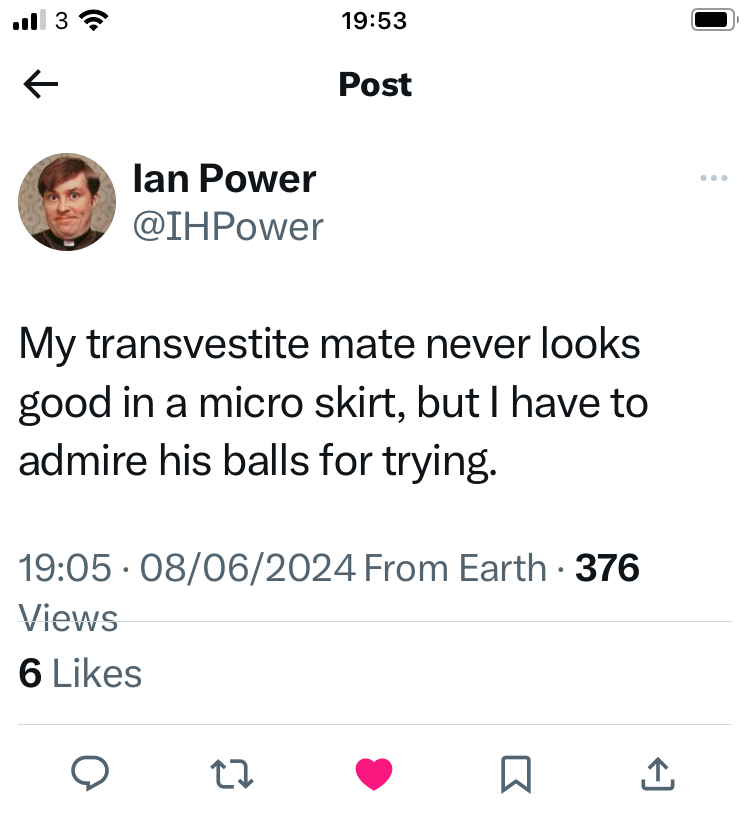Open the share post icon

(x=655, y=771)
